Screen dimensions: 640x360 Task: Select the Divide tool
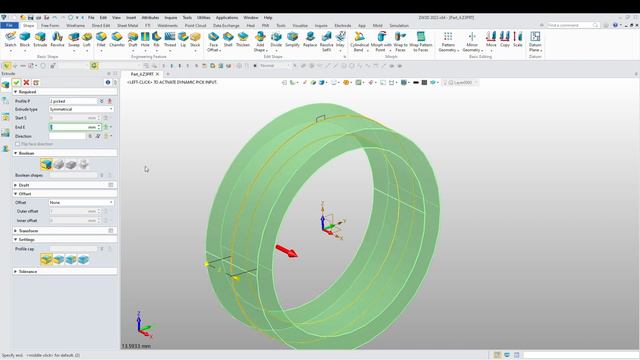(276, 40)
